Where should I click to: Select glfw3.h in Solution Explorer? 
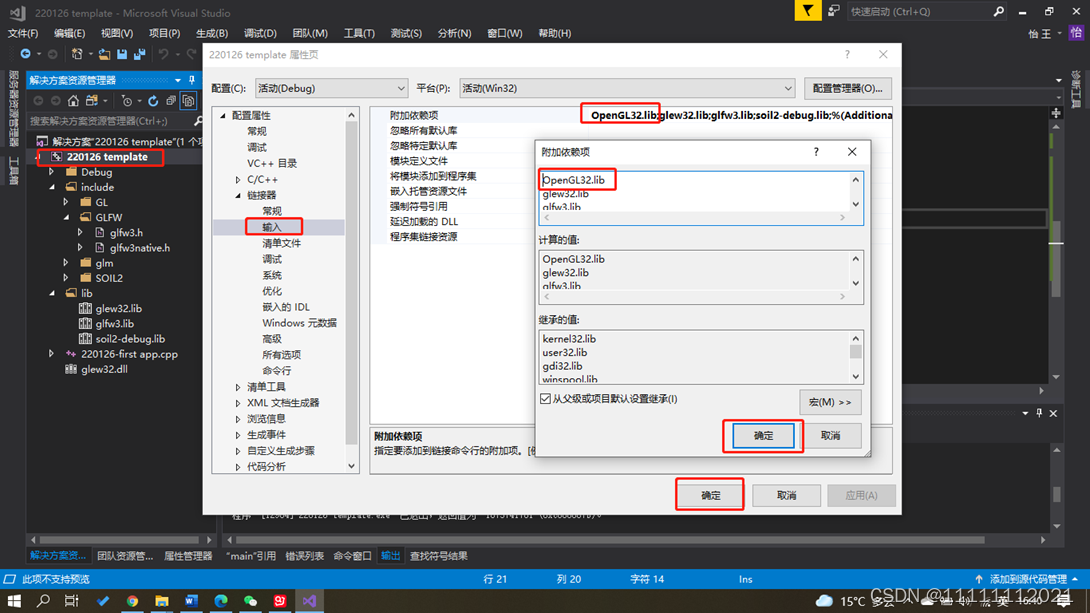tap(126, 233)
